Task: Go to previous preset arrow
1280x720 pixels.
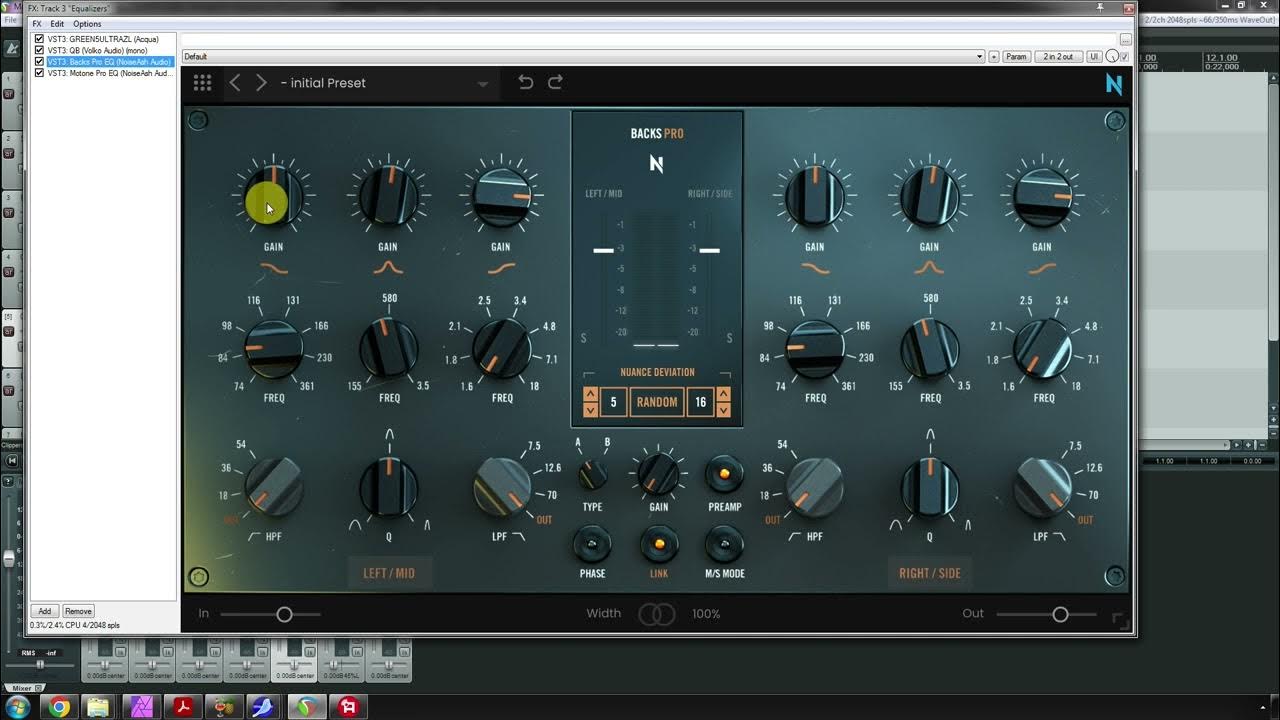Action: click(x=235, y=83)
